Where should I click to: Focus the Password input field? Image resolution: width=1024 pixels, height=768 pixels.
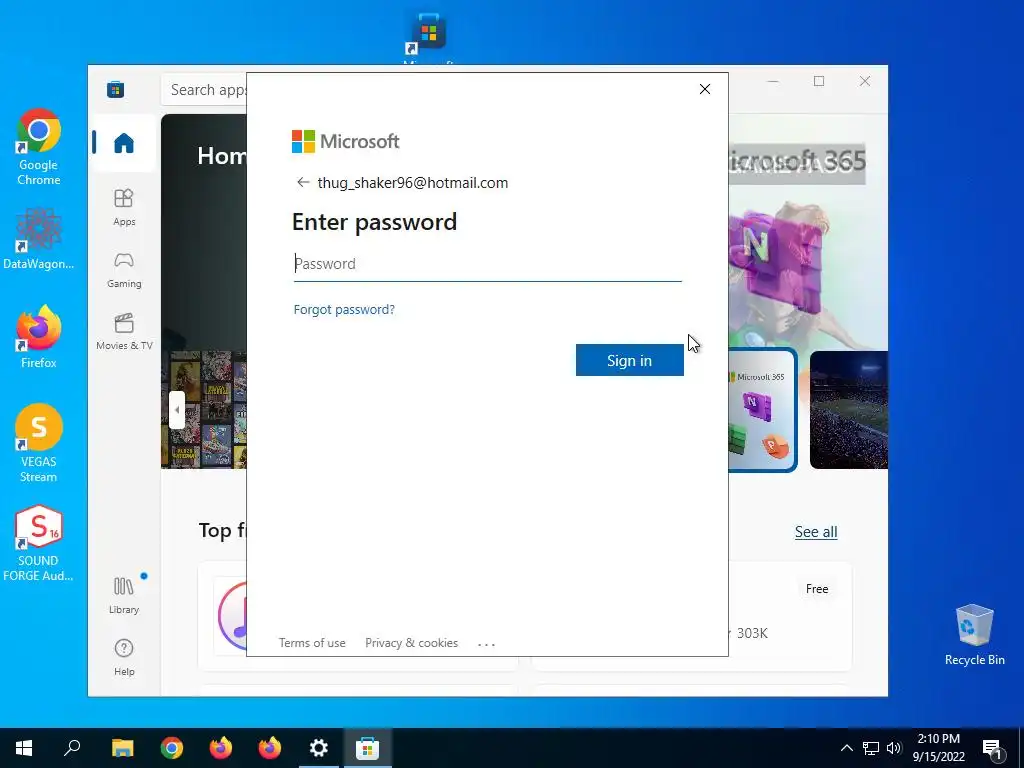coord(488,264)
